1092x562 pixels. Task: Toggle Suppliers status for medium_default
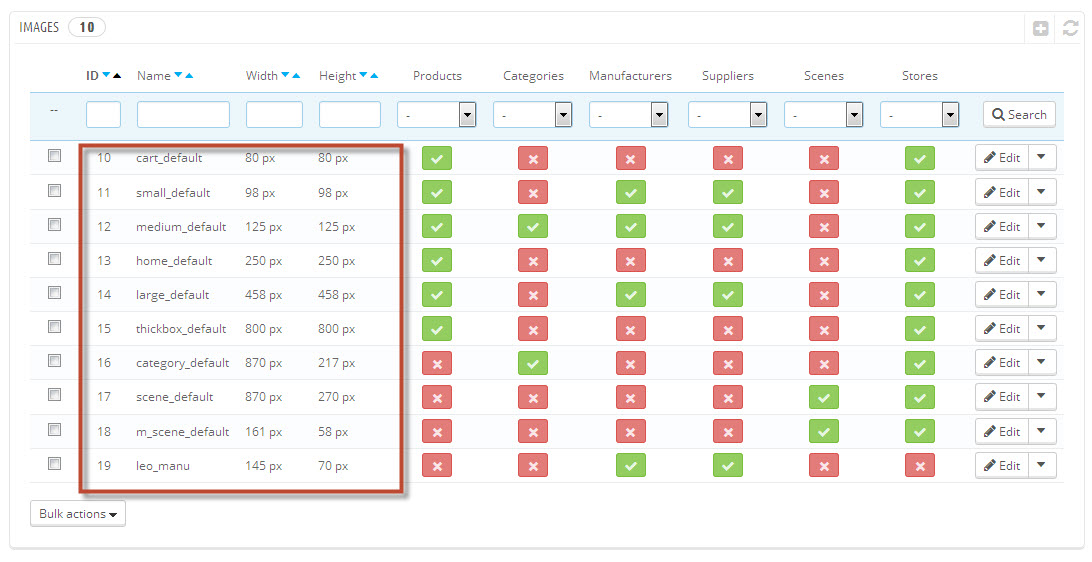[x=728, y=226]
